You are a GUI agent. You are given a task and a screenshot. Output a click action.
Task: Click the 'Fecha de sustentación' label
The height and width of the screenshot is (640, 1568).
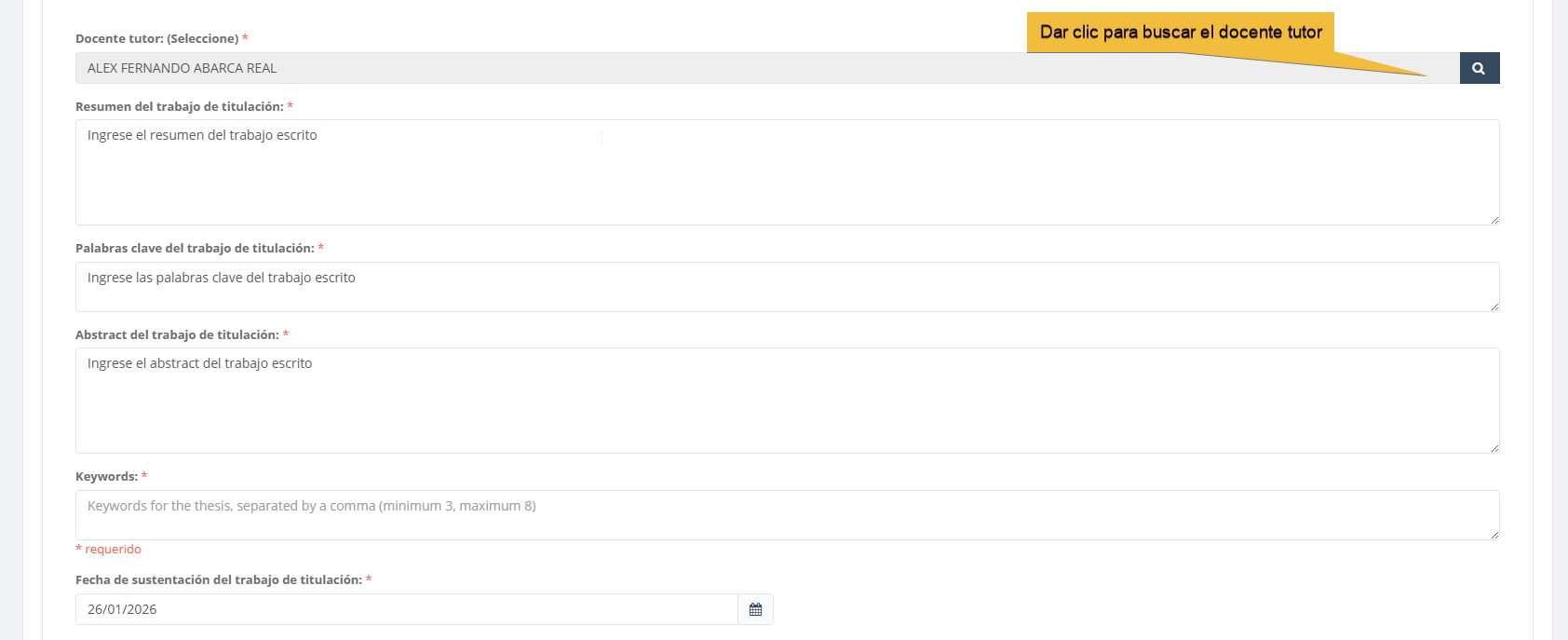218,580
